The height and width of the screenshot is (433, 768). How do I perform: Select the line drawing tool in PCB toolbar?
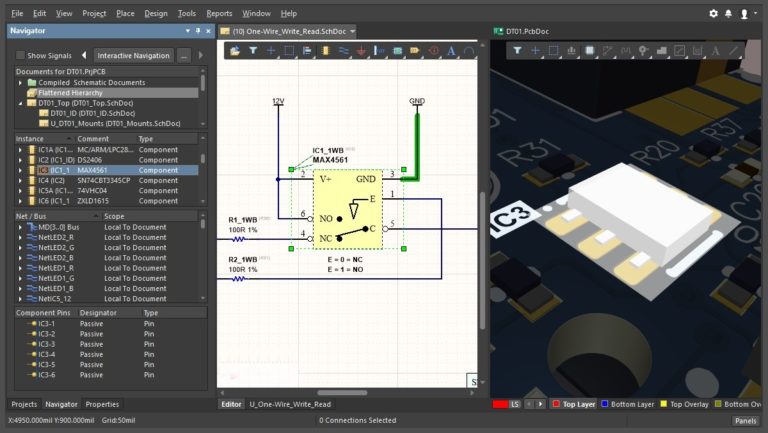[x=733, y=50]
